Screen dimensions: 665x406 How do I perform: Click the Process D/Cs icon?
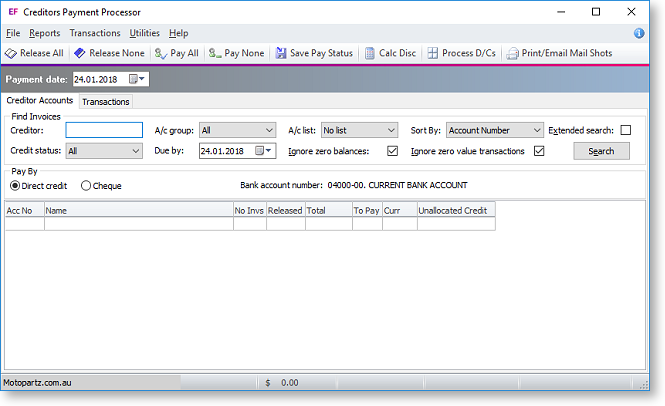pos(433,53)
